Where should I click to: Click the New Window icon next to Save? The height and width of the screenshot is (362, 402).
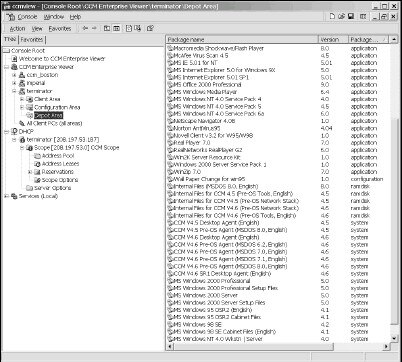point(363,16)
